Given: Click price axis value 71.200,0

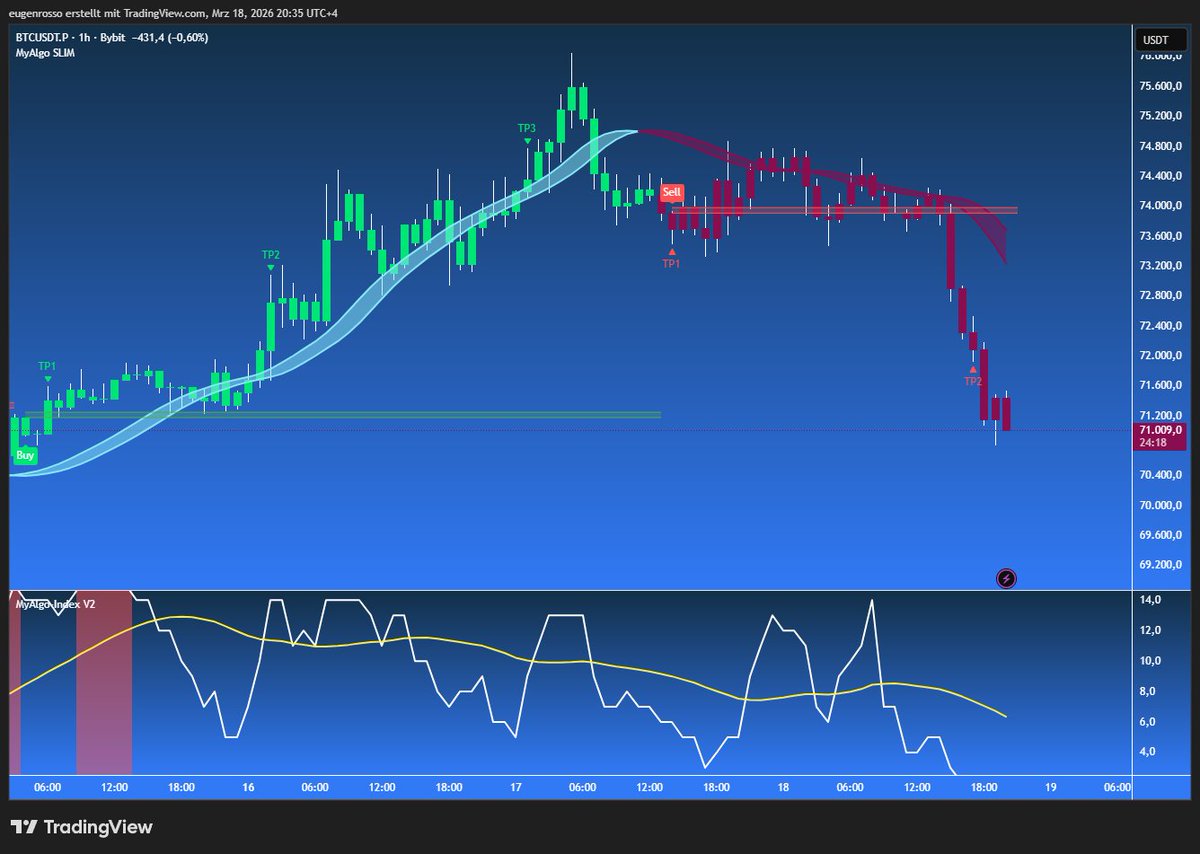Looking at the screenshot, I should pyautogui.click(x=1160, y=416).
